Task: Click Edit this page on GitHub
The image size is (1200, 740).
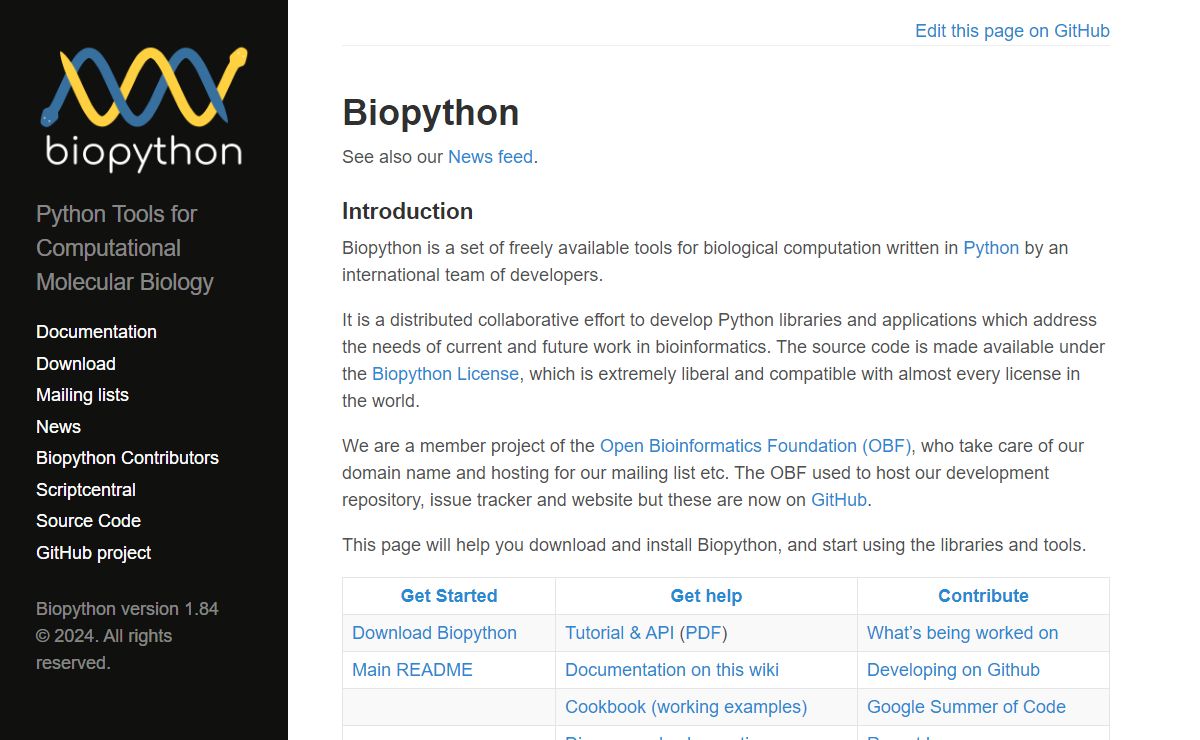Action: [1012, 31]
